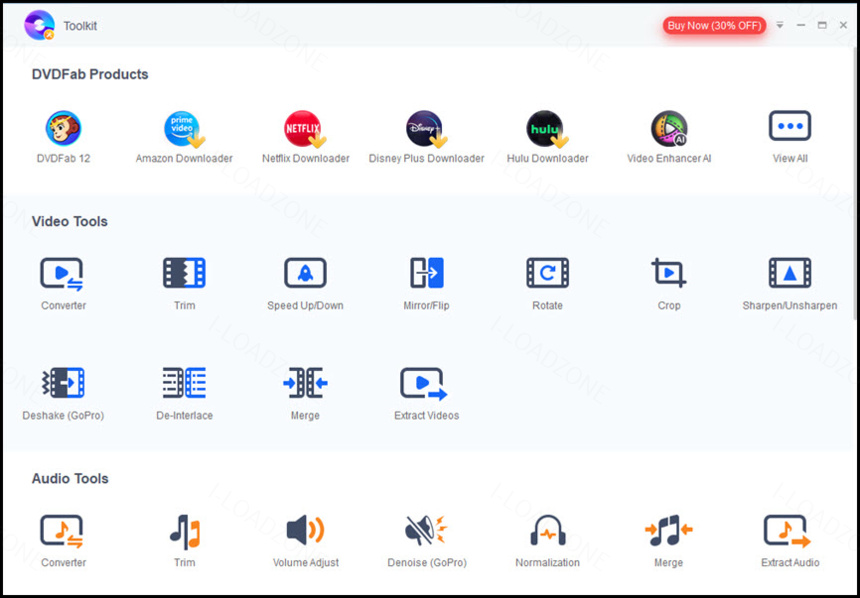Launch Amazon Downloader

[x=184, y=129]
